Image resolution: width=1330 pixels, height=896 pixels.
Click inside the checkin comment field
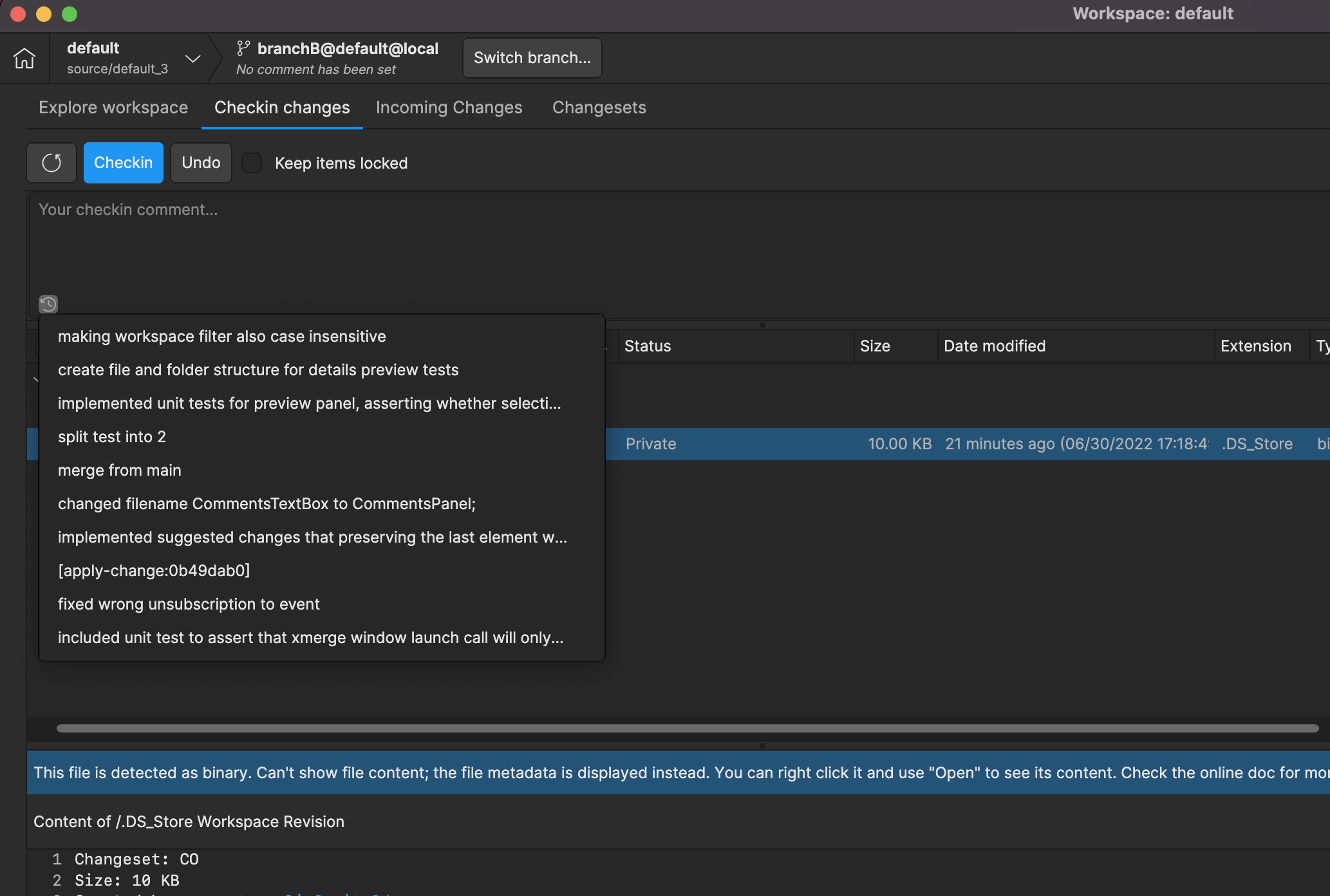coord(386,251)
